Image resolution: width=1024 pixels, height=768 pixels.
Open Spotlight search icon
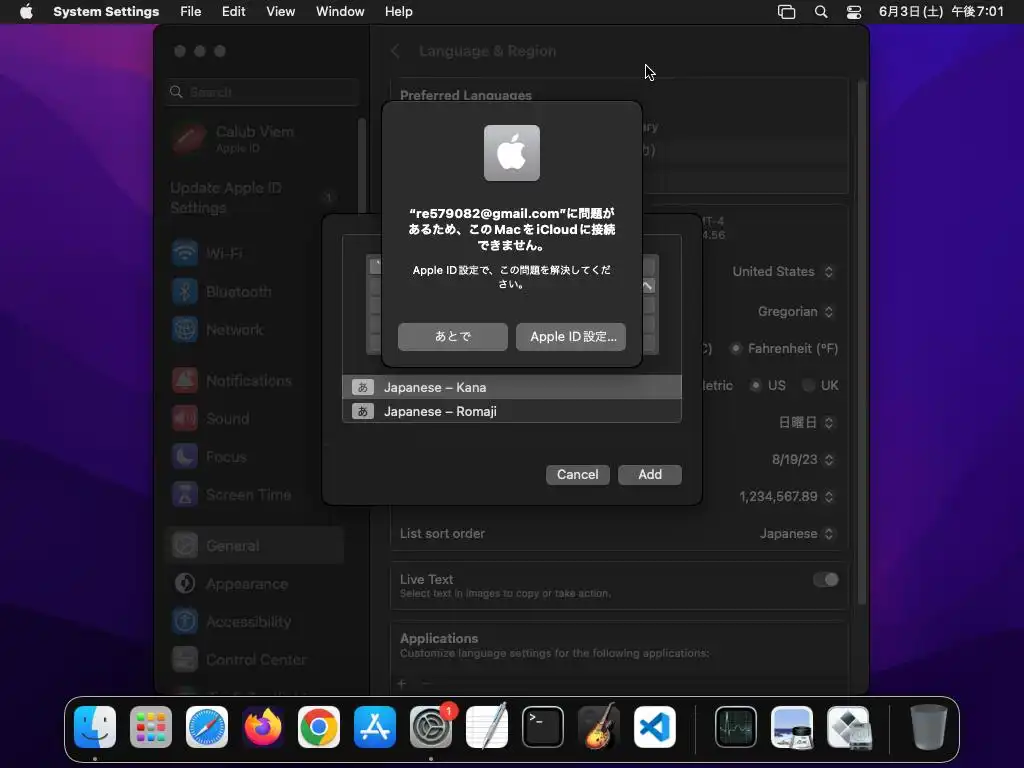coord(821,12)
